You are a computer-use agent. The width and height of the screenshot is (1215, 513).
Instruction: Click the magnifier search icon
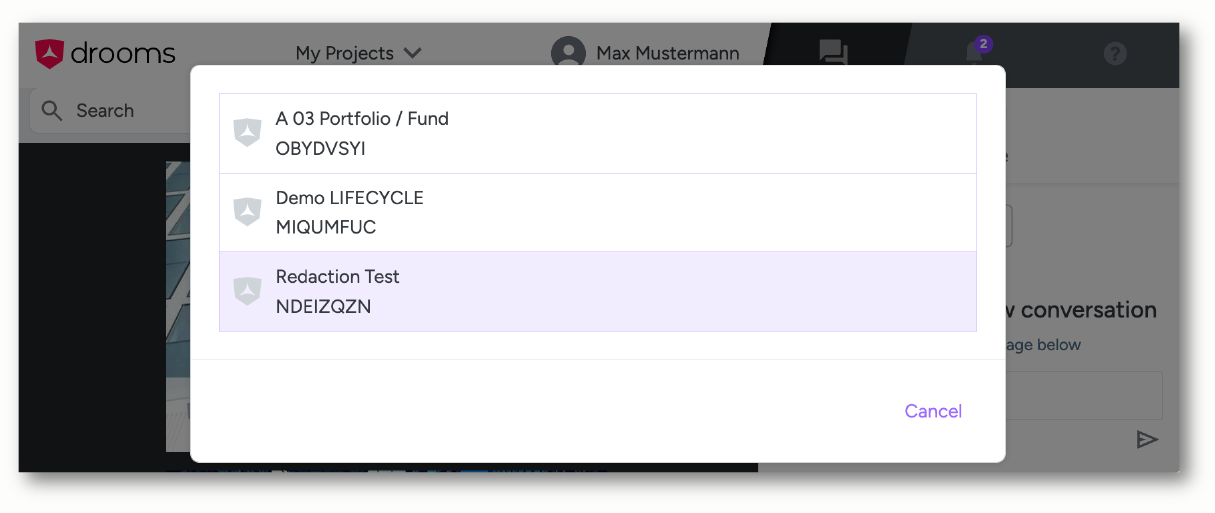pos(52,111)
